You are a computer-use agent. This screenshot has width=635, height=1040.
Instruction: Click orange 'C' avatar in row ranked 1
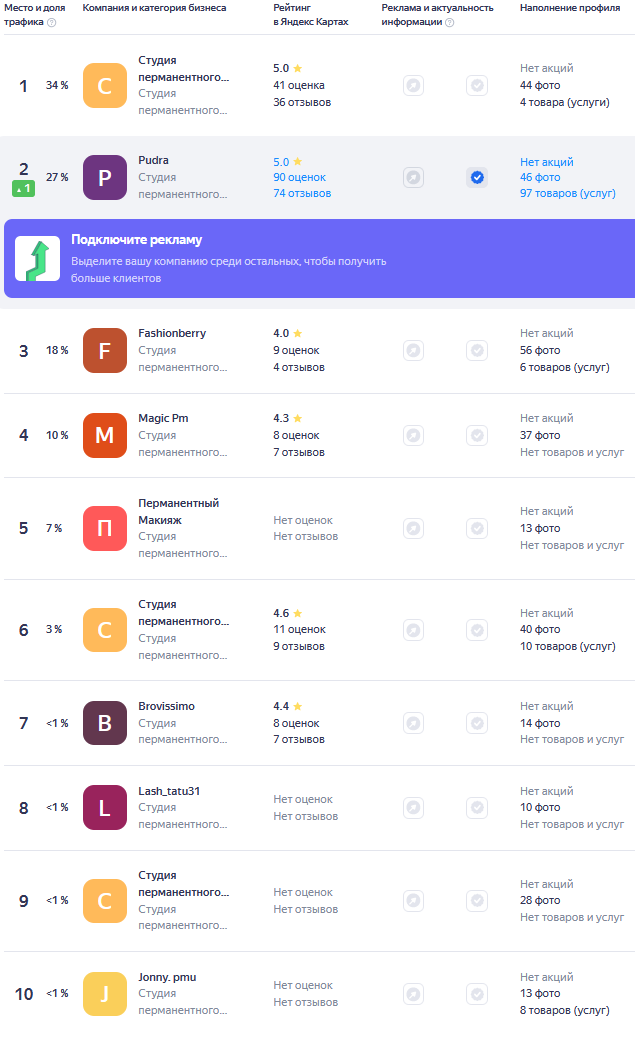point(105,86)
